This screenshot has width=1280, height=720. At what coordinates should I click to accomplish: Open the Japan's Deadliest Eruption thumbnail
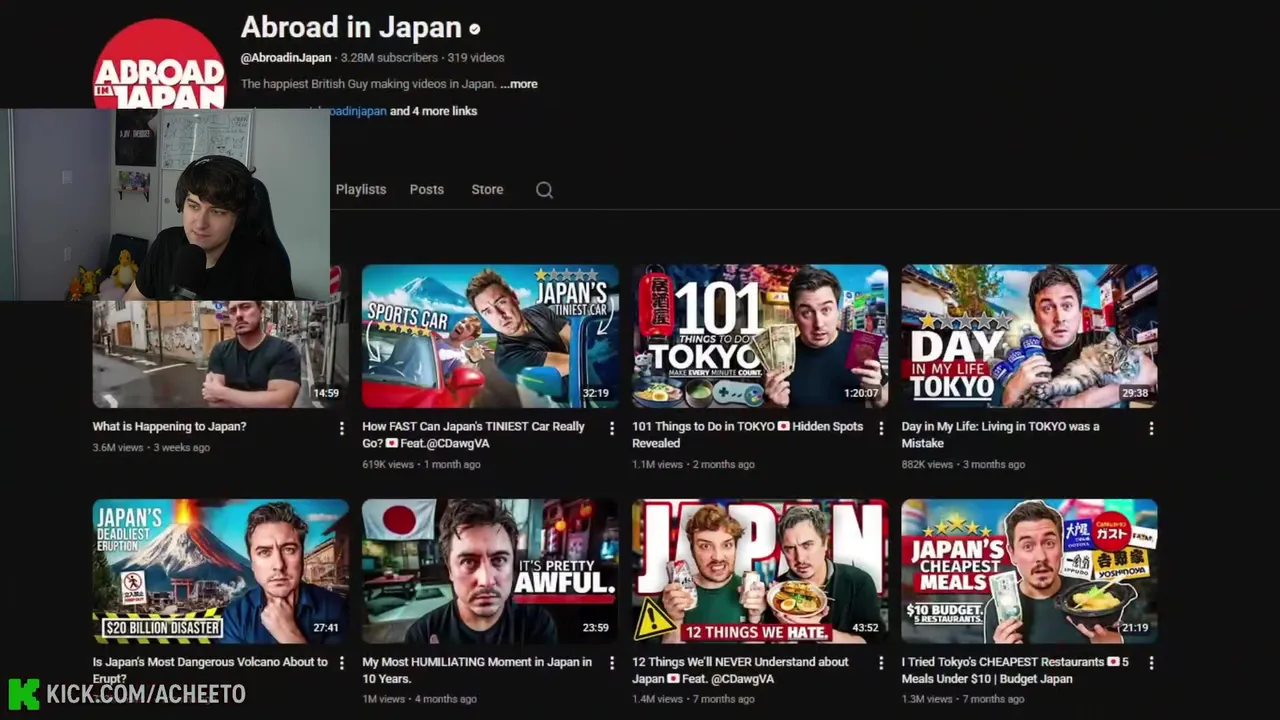point(221,571)
